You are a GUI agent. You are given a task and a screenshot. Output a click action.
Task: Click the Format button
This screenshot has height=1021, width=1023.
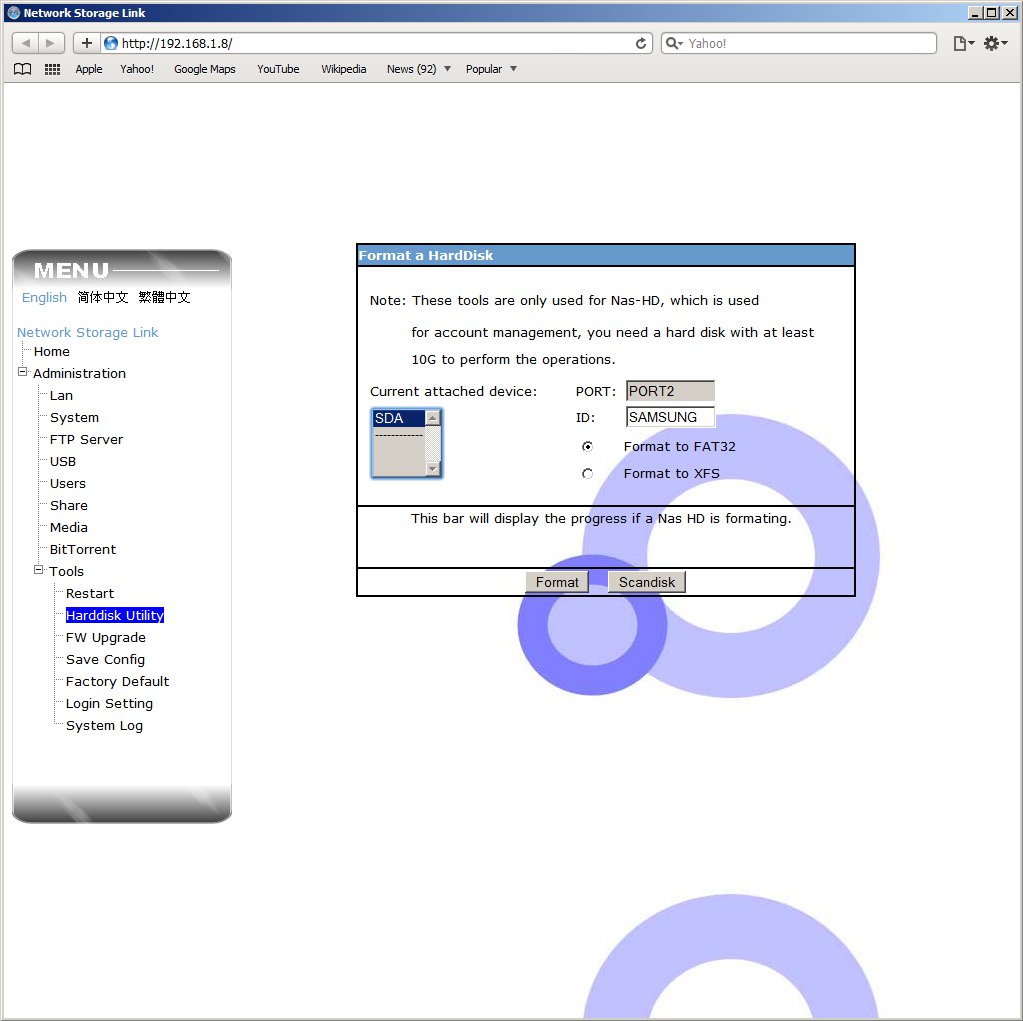pyautogui.click(x=557, y=582)
